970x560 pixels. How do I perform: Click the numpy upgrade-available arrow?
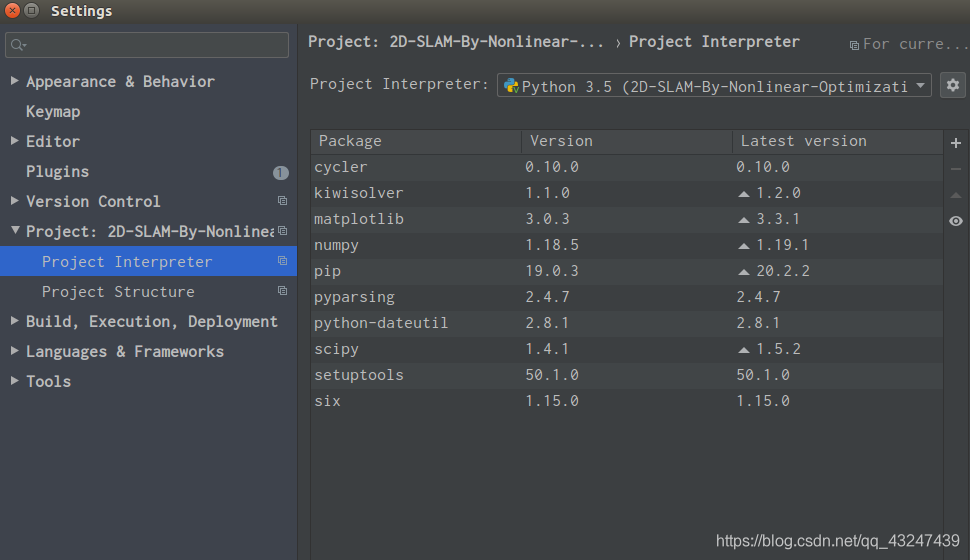pos(744,246)
